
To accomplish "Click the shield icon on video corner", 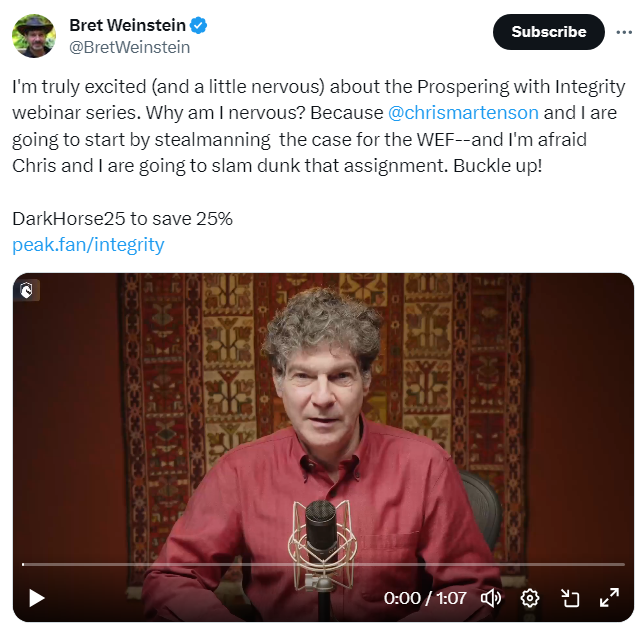I will point(26,290).
